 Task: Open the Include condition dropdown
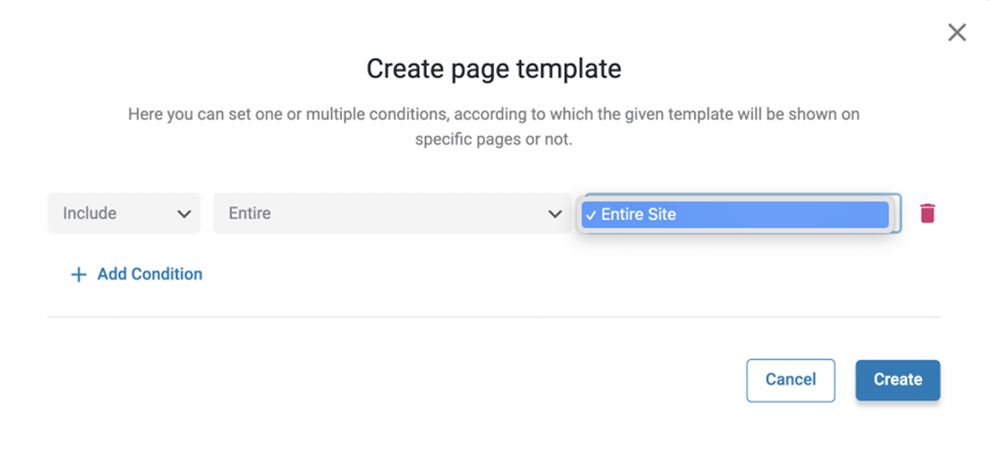(124, 213)
